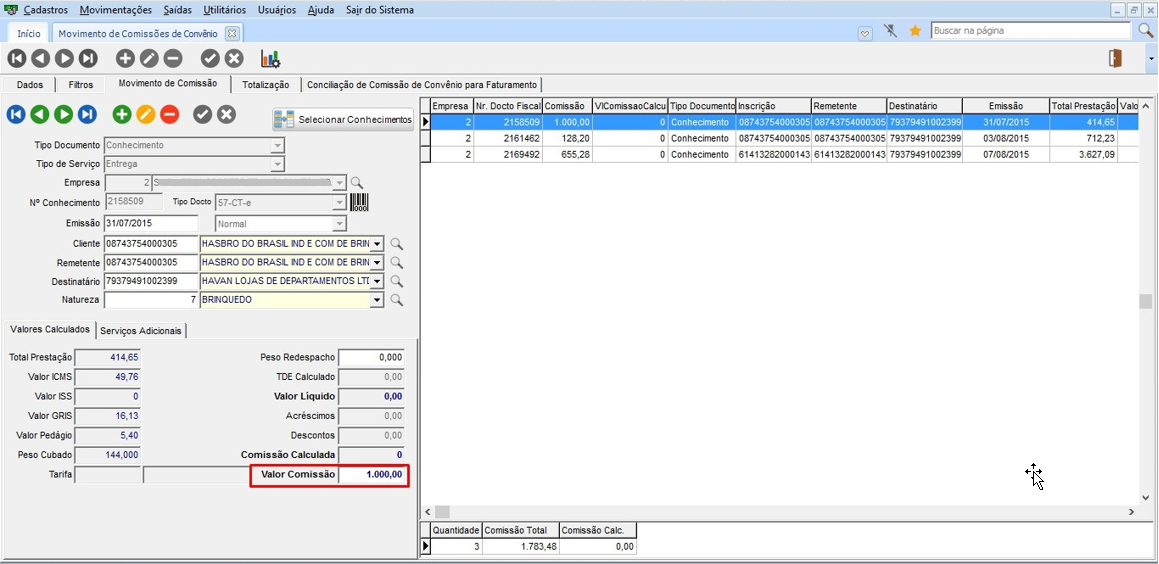
Task: Click the green next record arrow
Action: (x=63, y=115)
